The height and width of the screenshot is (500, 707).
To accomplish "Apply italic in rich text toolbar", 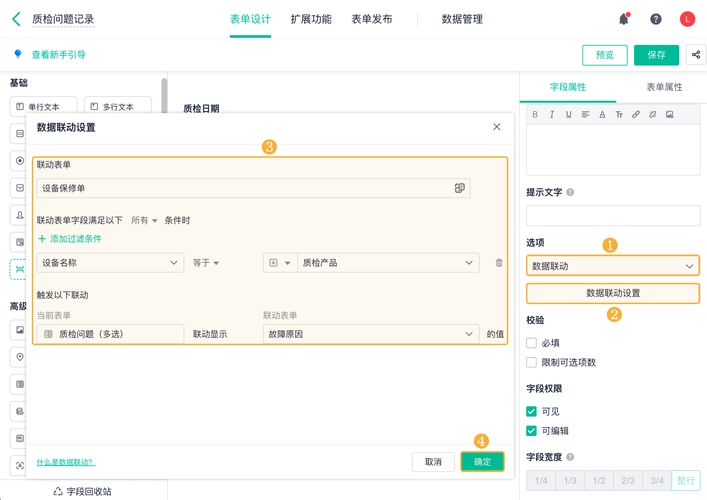I will coord(551,115).
